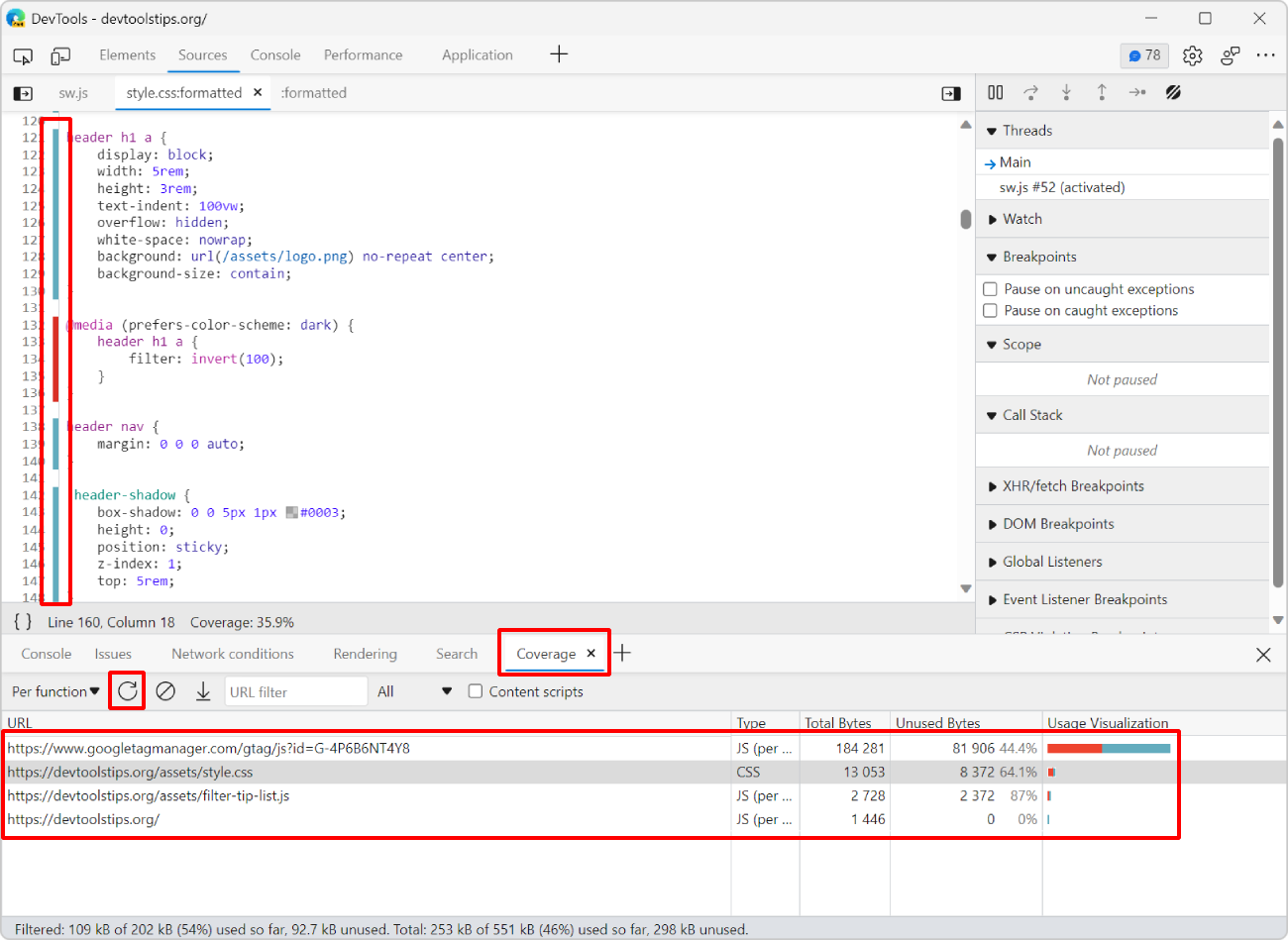Switch to the Performance panel
This screenshot has width=1288, height=940.
coord(363,55)
